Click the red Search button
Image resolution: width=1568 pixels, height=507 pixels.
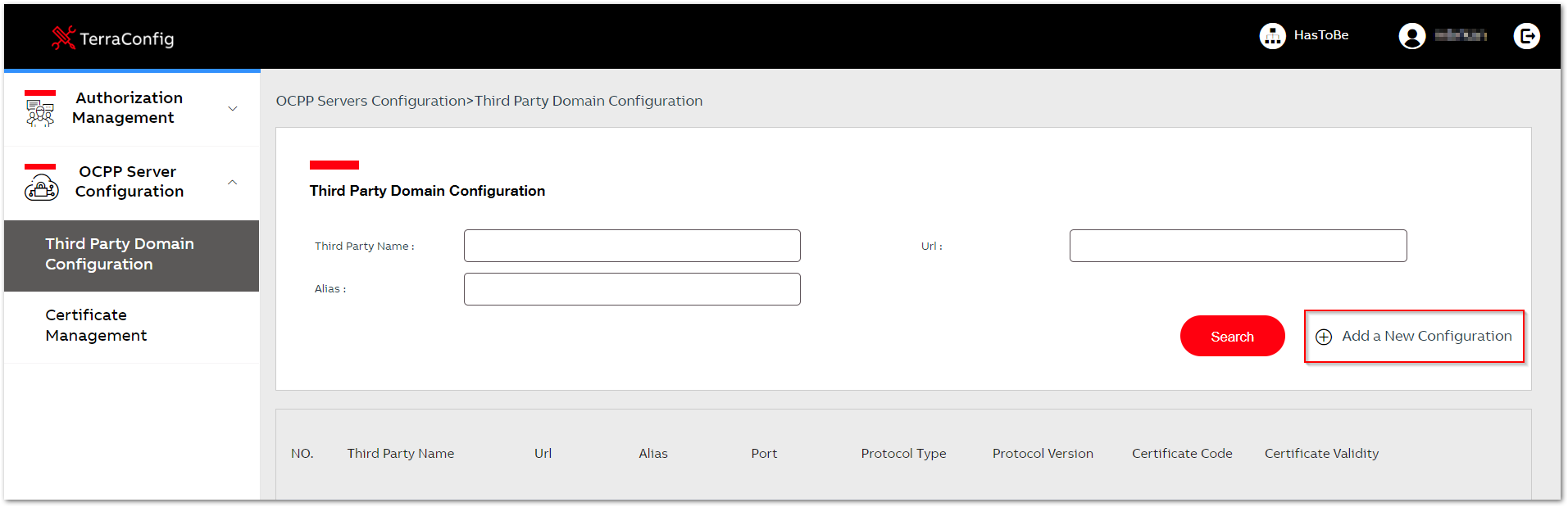coord(1232,336)
